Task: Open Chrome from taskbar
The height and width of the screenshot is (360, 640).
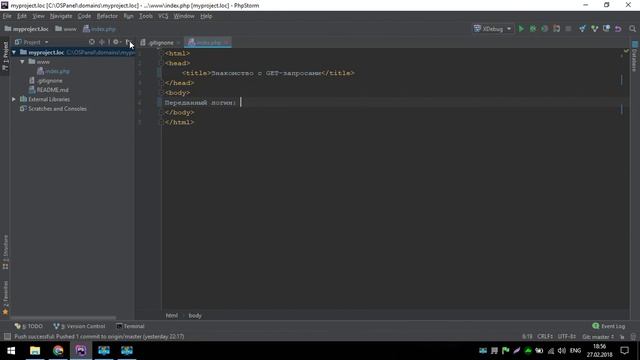Action: (58, 351)
